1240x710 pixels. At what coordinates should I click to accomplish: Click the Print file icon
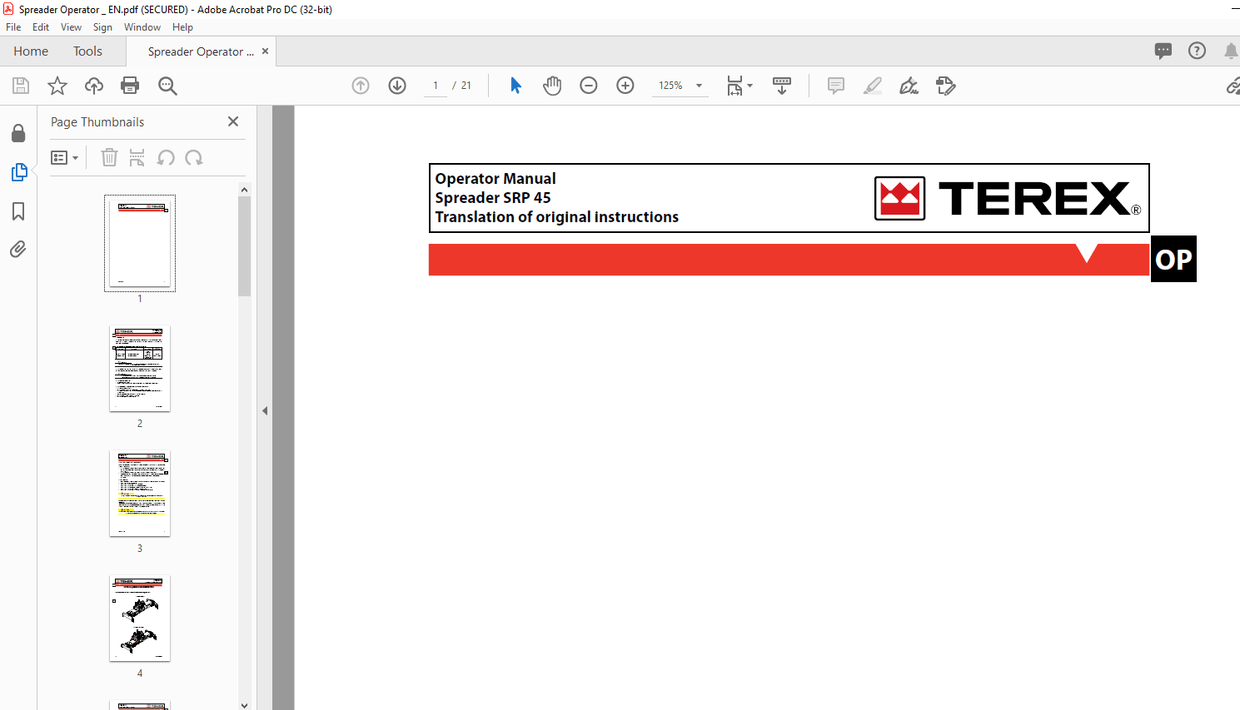point(130,86)
